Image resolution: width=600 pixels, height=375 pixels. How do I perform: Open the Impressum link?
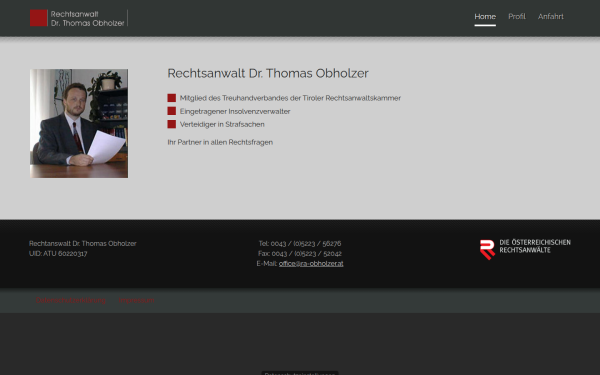tap(136, 300)
